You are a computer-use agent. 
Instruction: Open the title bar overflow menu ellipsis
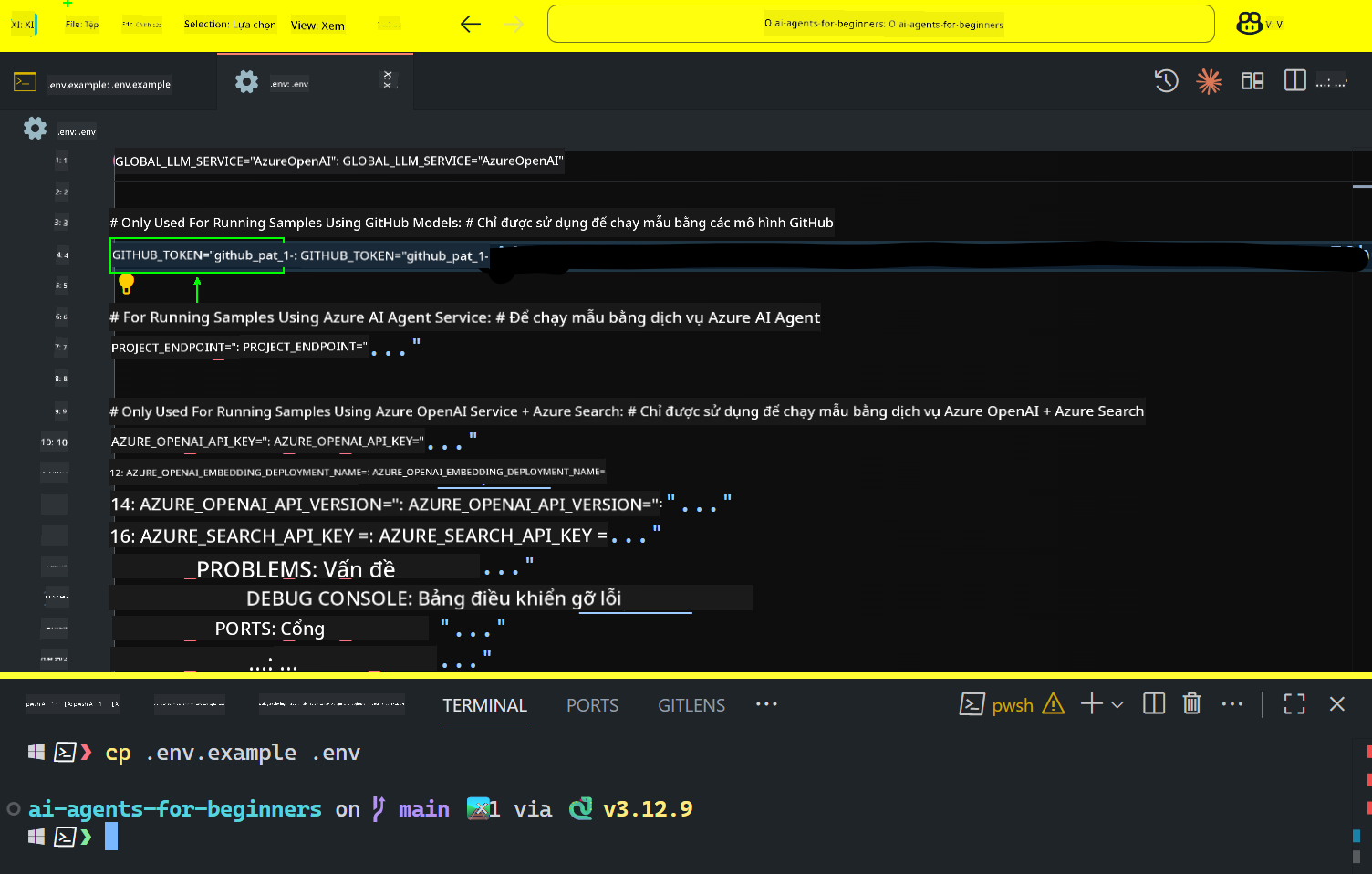389,25
